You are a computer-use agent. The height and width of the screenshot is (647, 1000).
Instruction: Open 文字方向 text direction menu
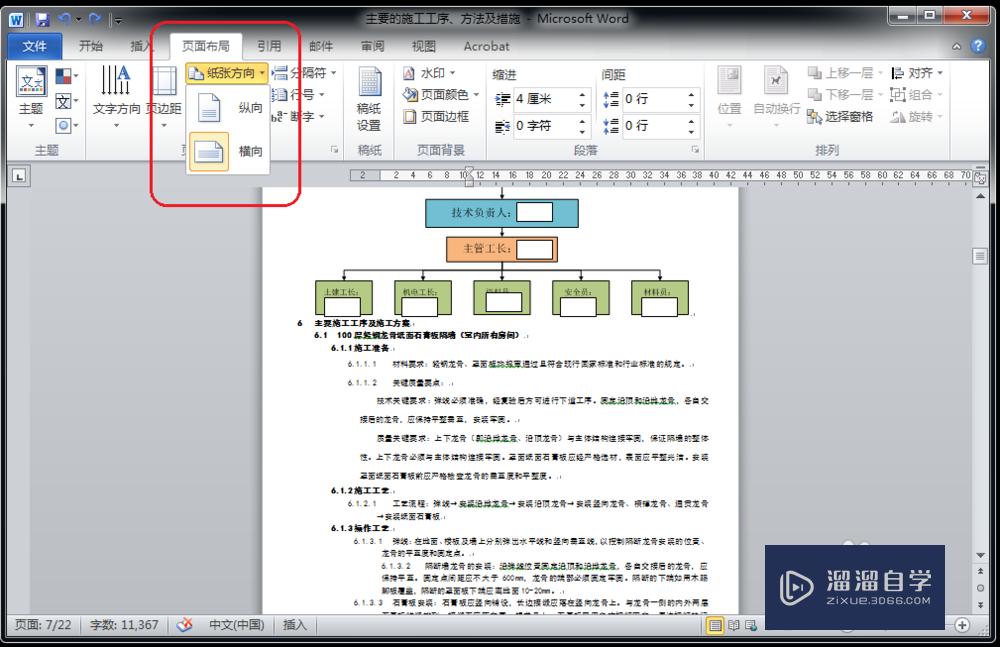(x=116, y=96)
